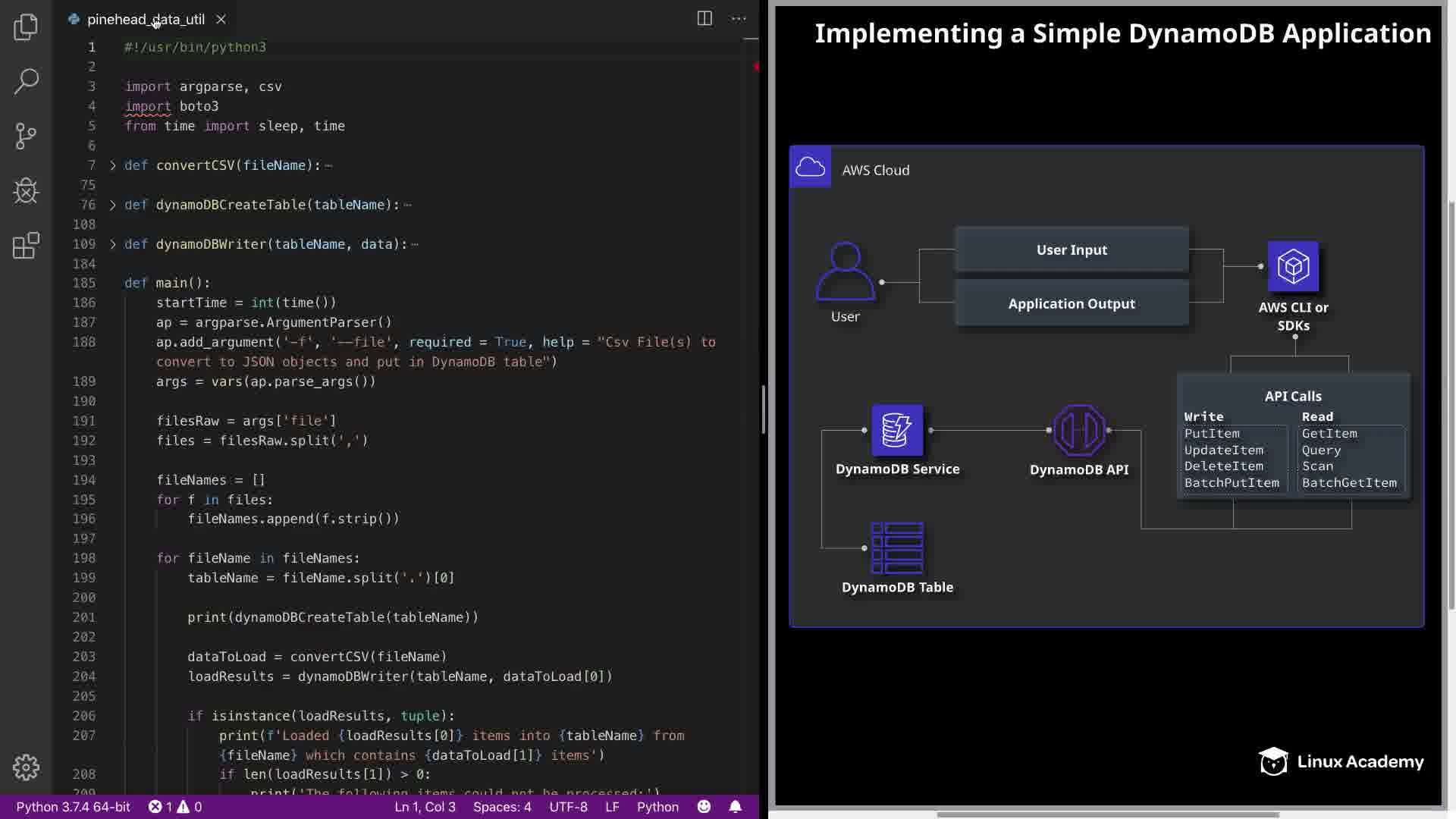Close the pinehead_data_util tab
Image resolution: width=1456 pixels, height=819 pixels.
pos(221,20)
